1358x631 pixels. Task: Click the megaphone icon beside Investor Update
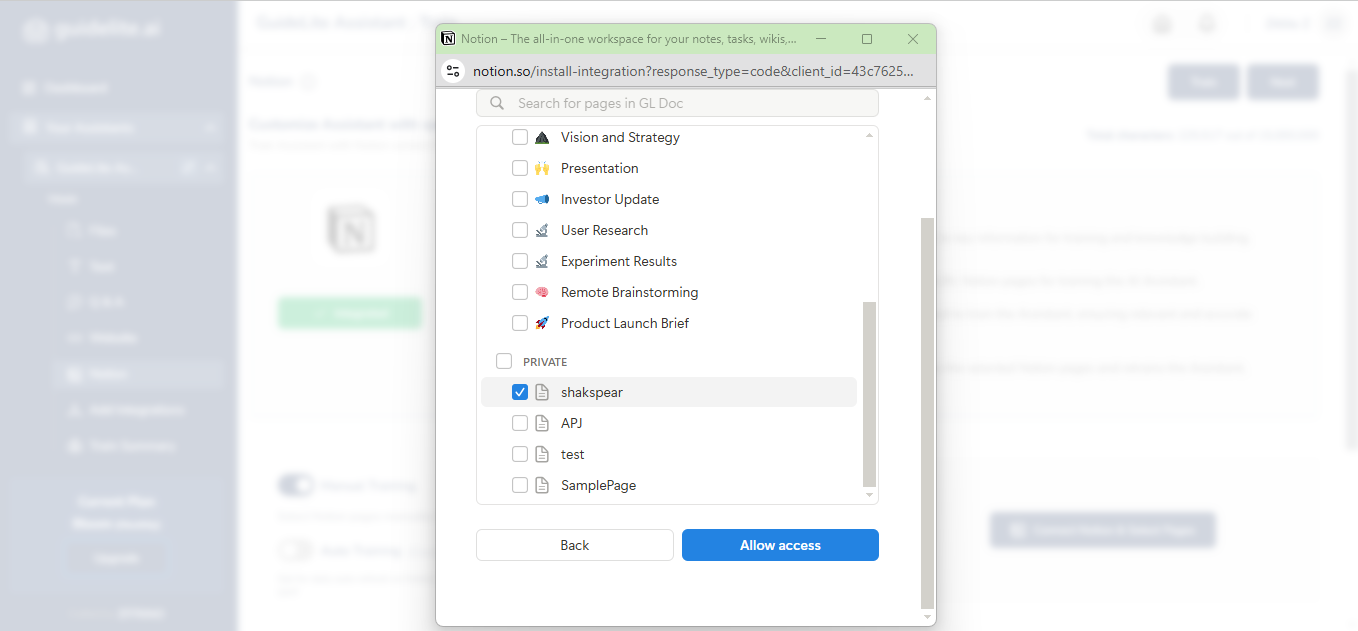(x=542, y=199)
